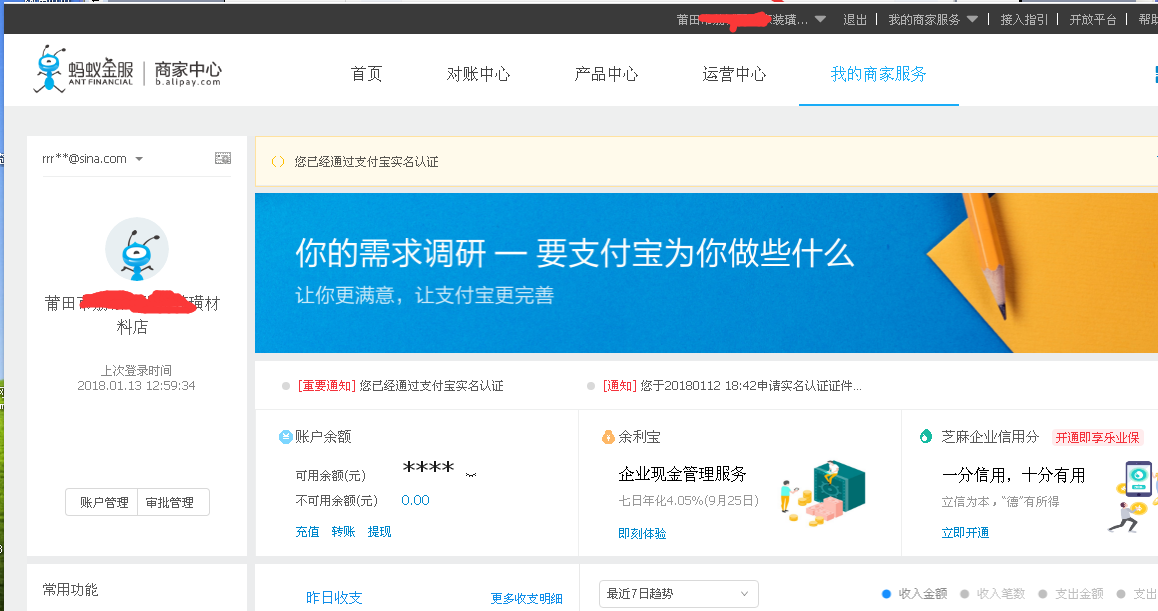Image resolution: width=1158 pixels, height=611 pixels.
Task: Open the 产品中心 navigation tab
Action: (606, 74)
